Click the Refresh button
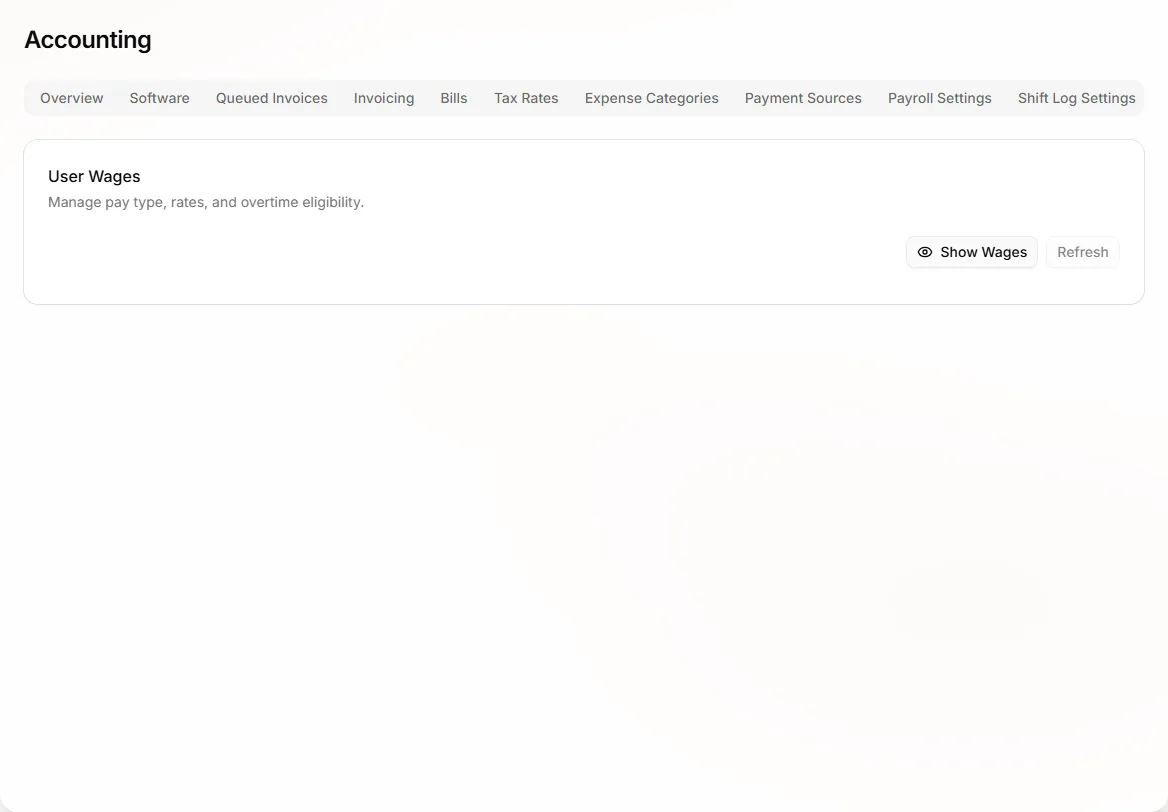Image resolution: width=1168 pixels, height=812 pixels. tap(1082, 253)
